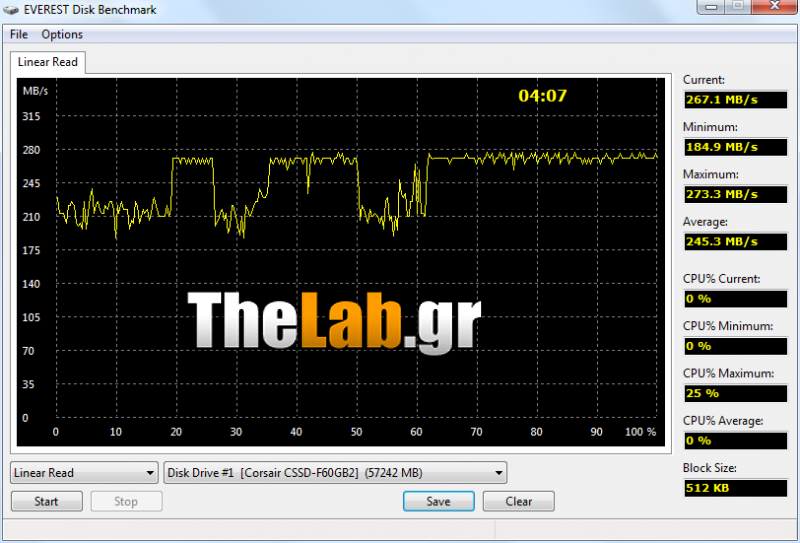Click the Average: label

(705, 222)
